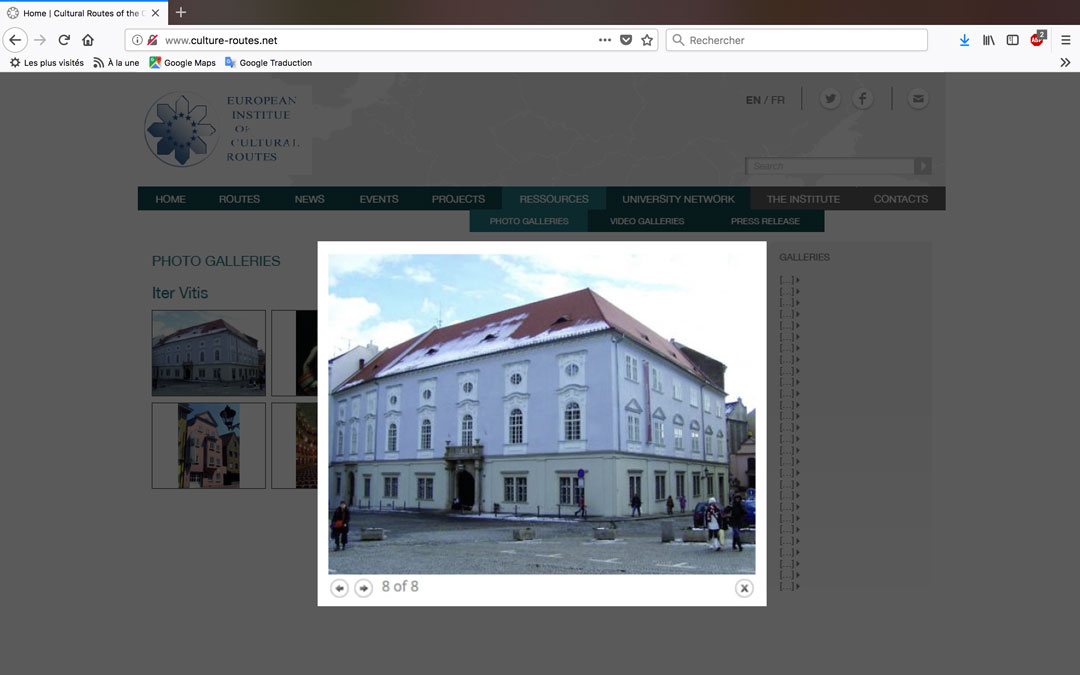The height and width of the screenshot is (675, 1080).
Task: Show next photo in lightbox
Action: click(364, 588)
